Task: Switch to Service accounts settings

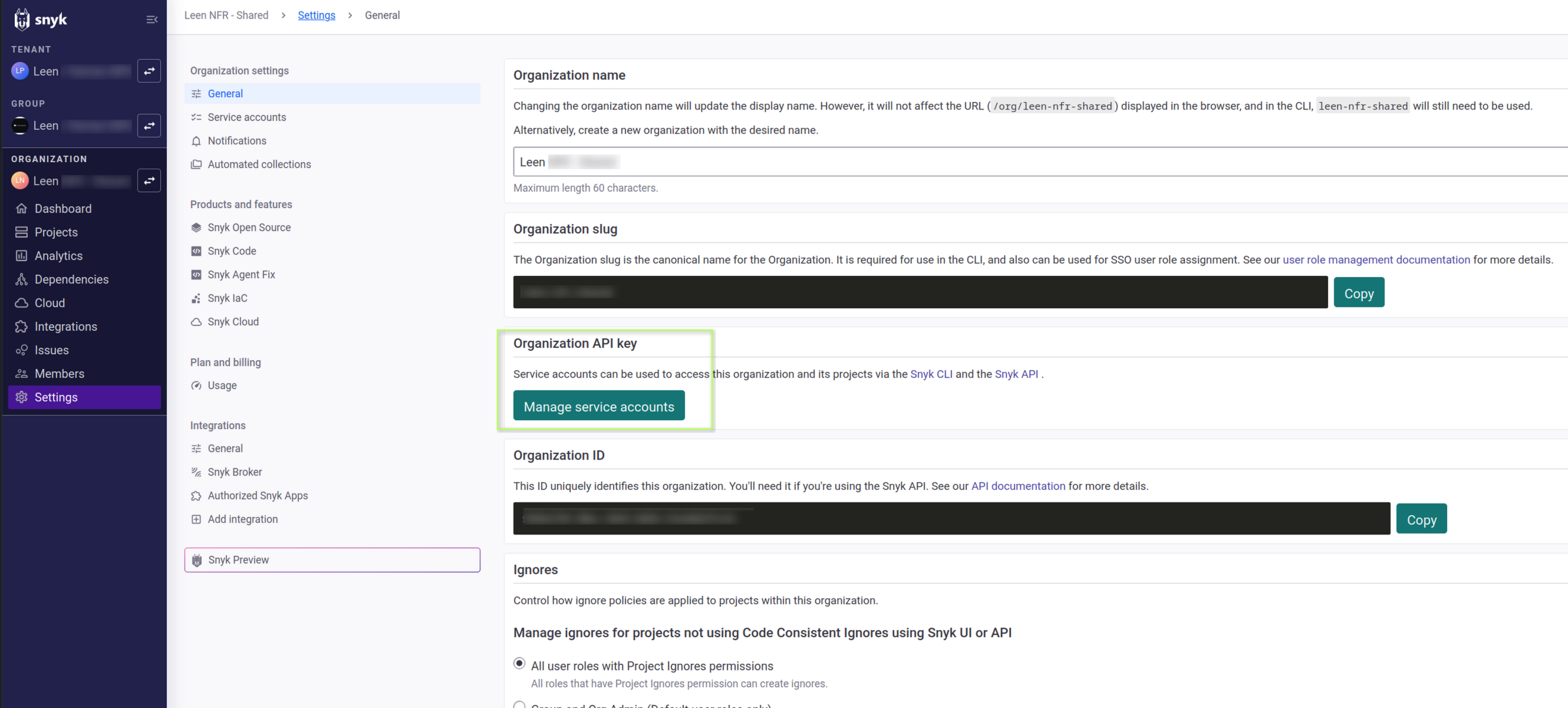Action: point(246,117)
